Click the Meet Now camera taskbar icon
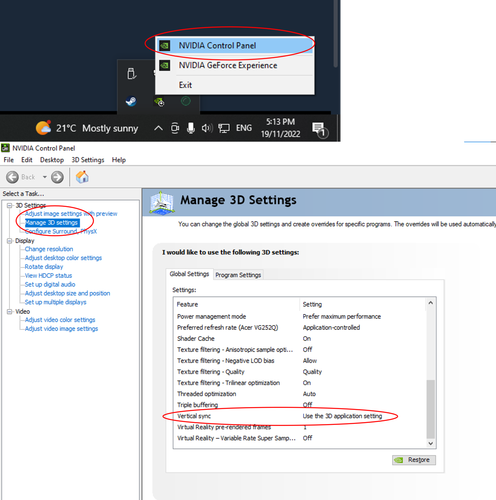Screen dimensions: 496x500 [175, 128]
